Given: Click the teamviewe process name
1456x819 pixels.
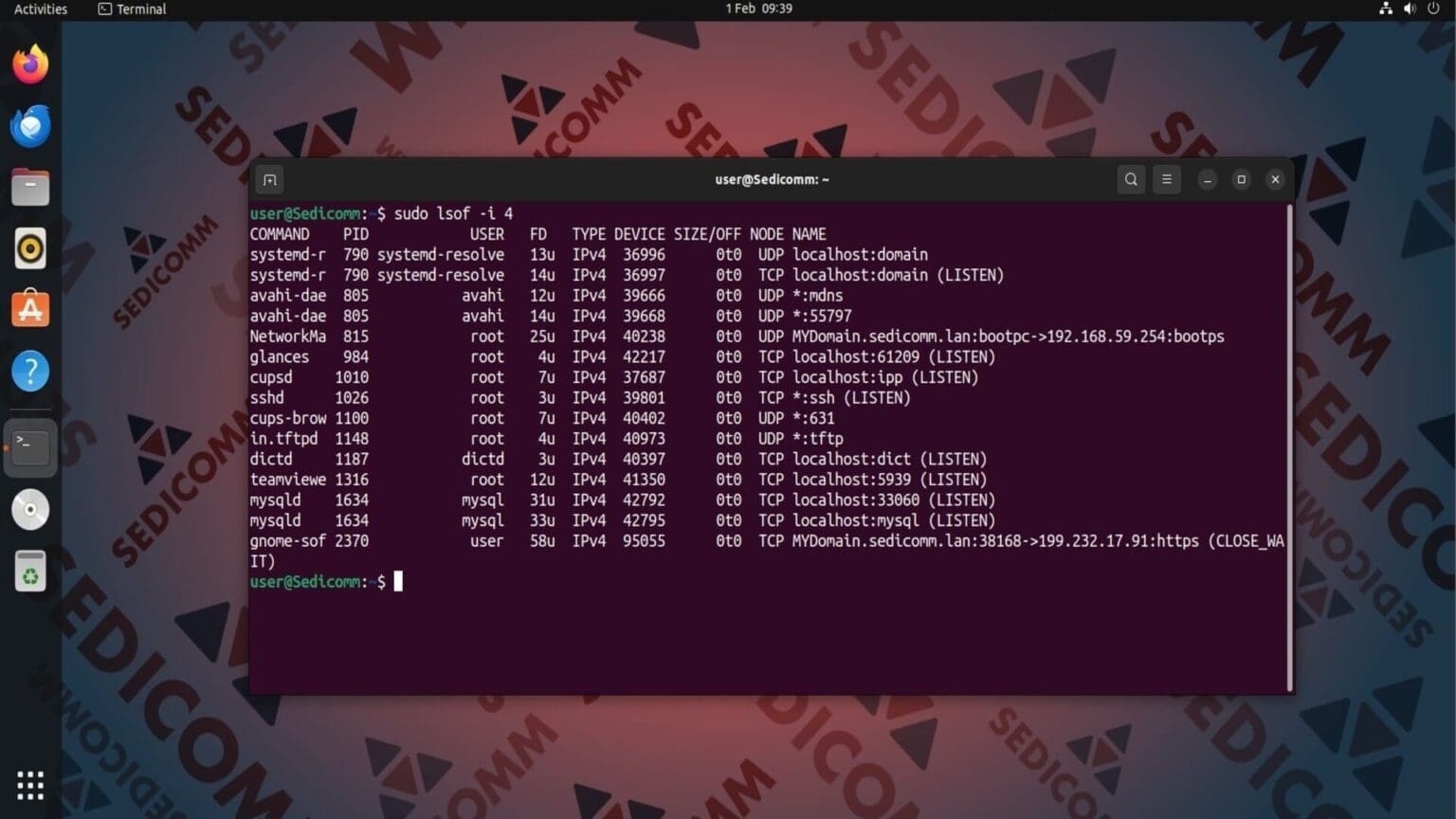Looking at the screenshot, I should (288, 480).
